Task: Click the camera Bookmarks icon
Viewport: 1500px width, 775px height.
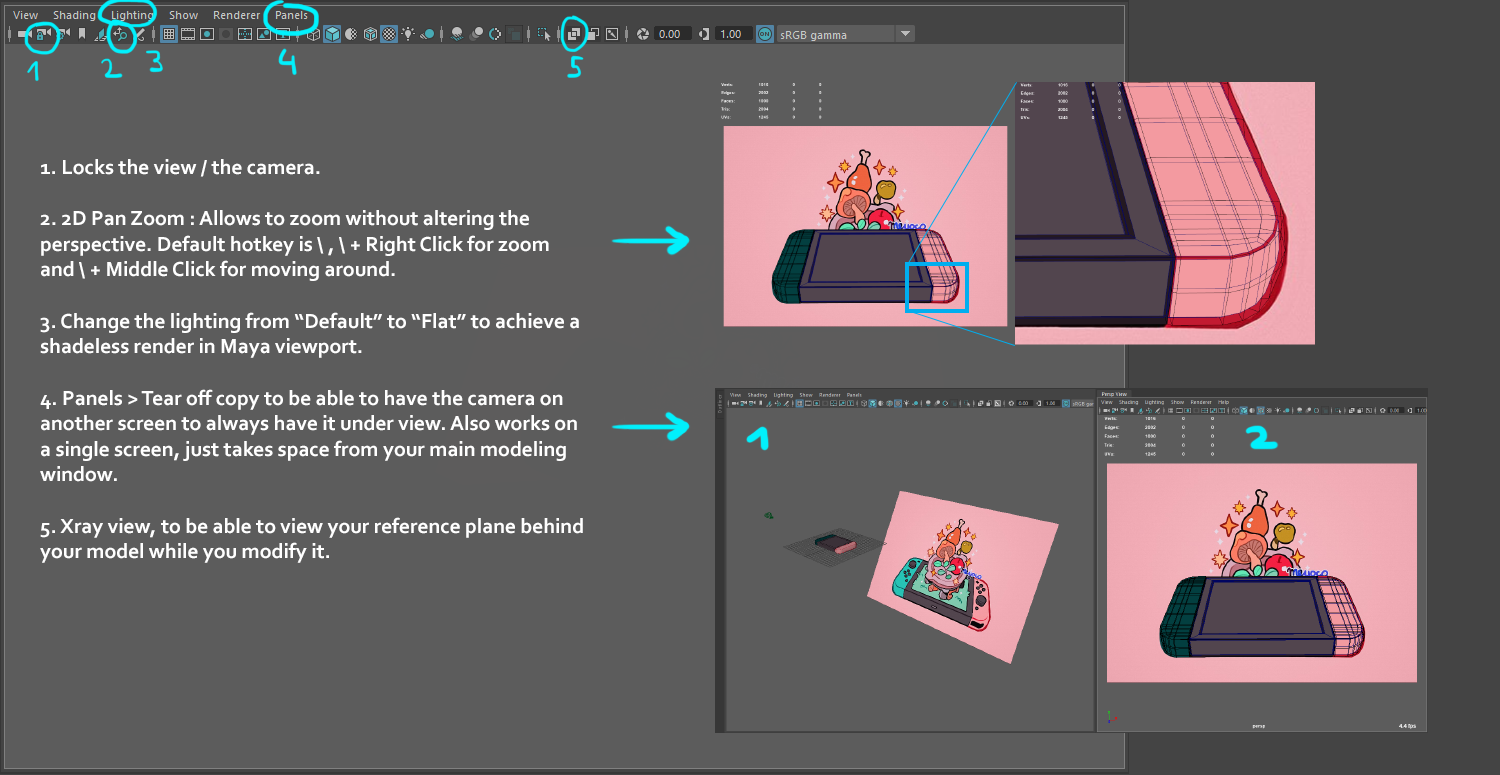Action: coord(82,34)
